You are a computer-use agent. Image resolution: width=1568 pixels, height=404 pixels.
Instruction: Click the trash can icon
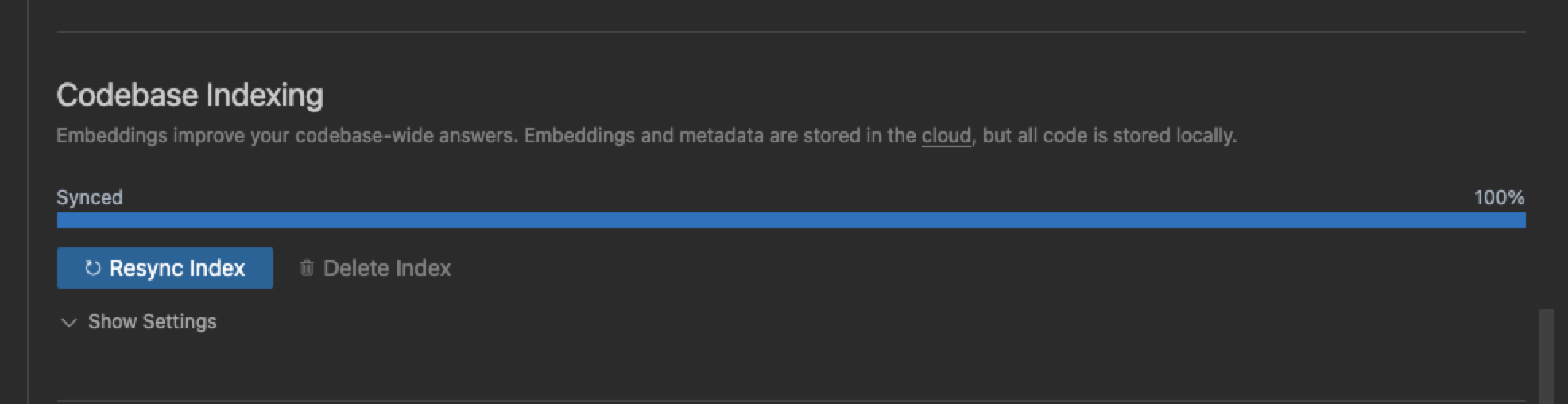point(307,268)
